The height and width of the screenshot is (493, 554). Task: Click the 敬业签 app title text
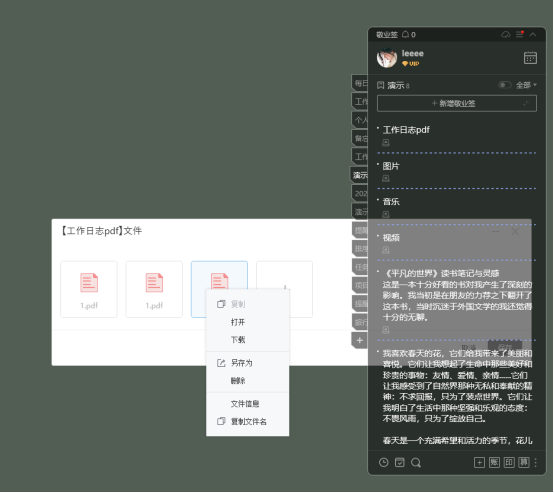point(387,35)
